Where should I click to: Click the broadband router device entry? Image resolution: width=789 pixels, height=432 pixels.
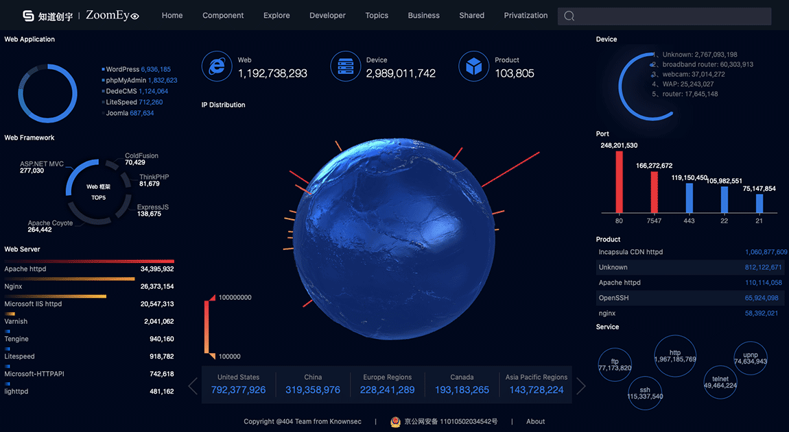pyautogui.click(x=702, y=64)
